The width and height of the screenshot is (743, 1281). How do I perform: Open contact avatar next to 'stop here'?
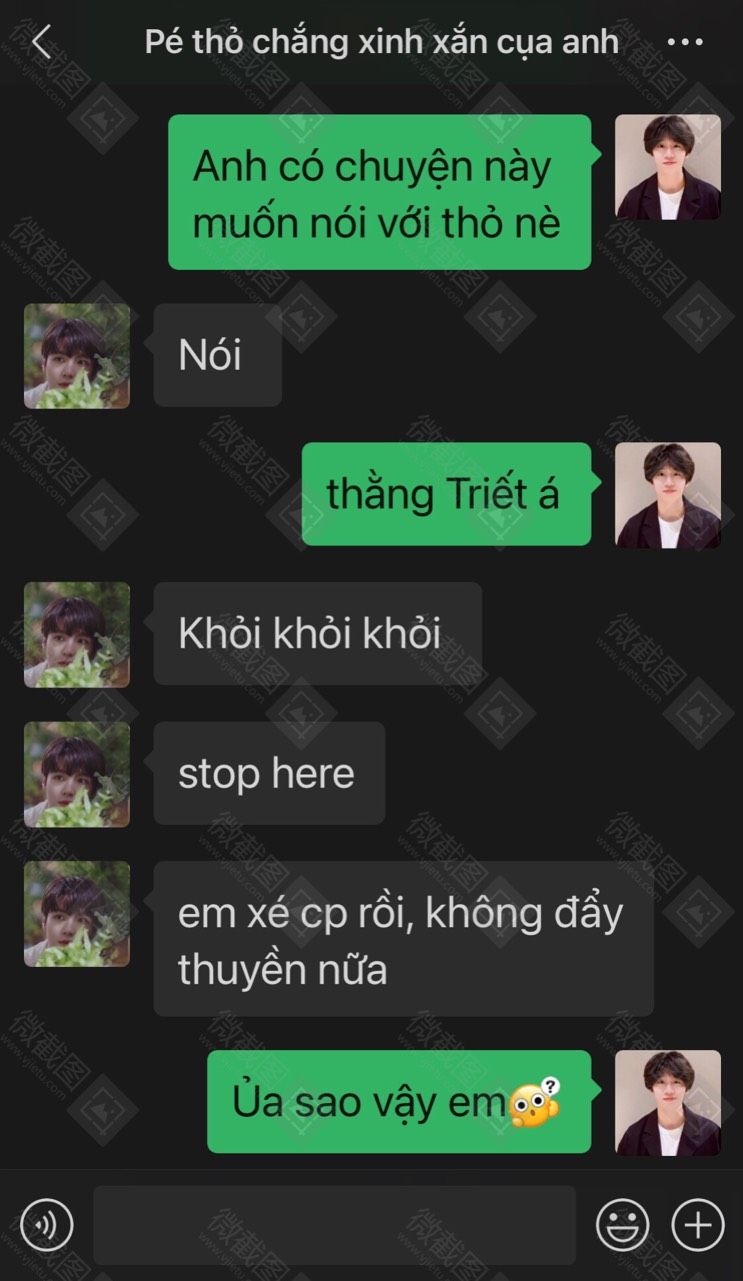(77, 774)
